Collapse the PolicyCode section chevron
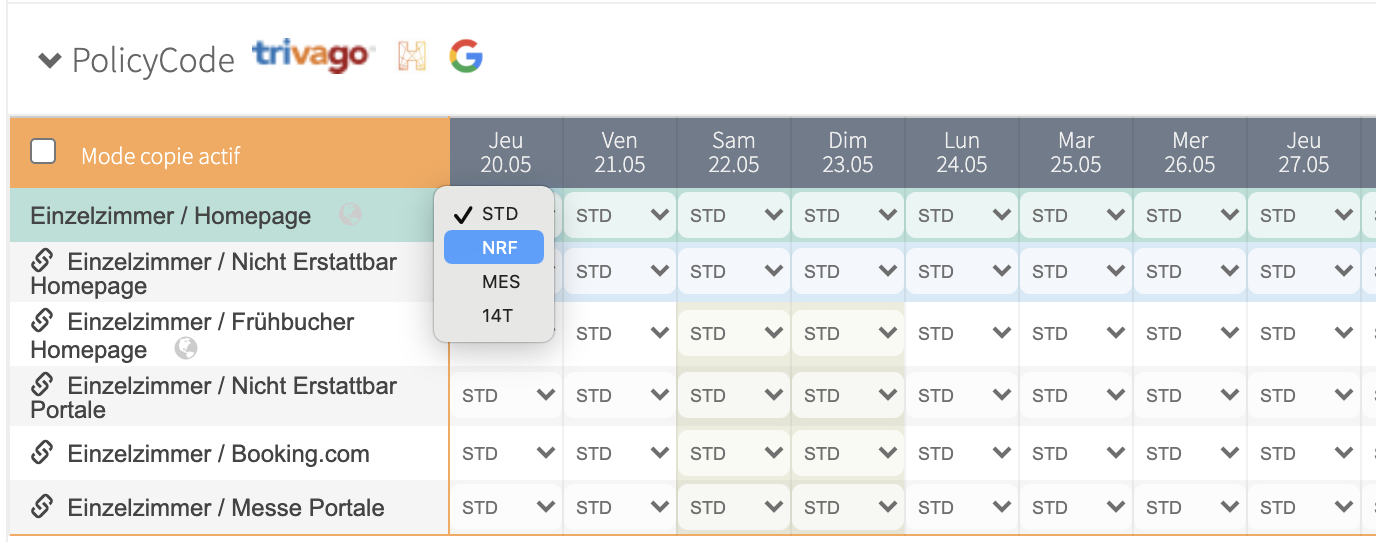This screenshot has height=542, width=1376. 49,61
